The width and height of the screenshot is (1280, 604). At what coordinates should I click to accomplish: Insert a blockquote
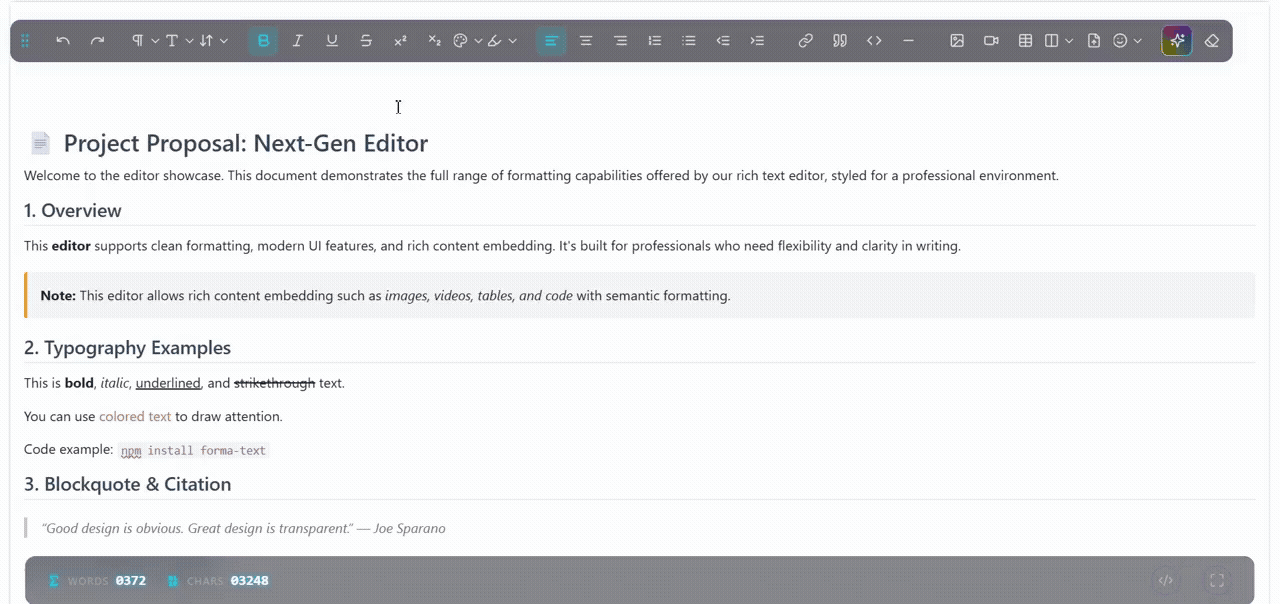(840, 41)
